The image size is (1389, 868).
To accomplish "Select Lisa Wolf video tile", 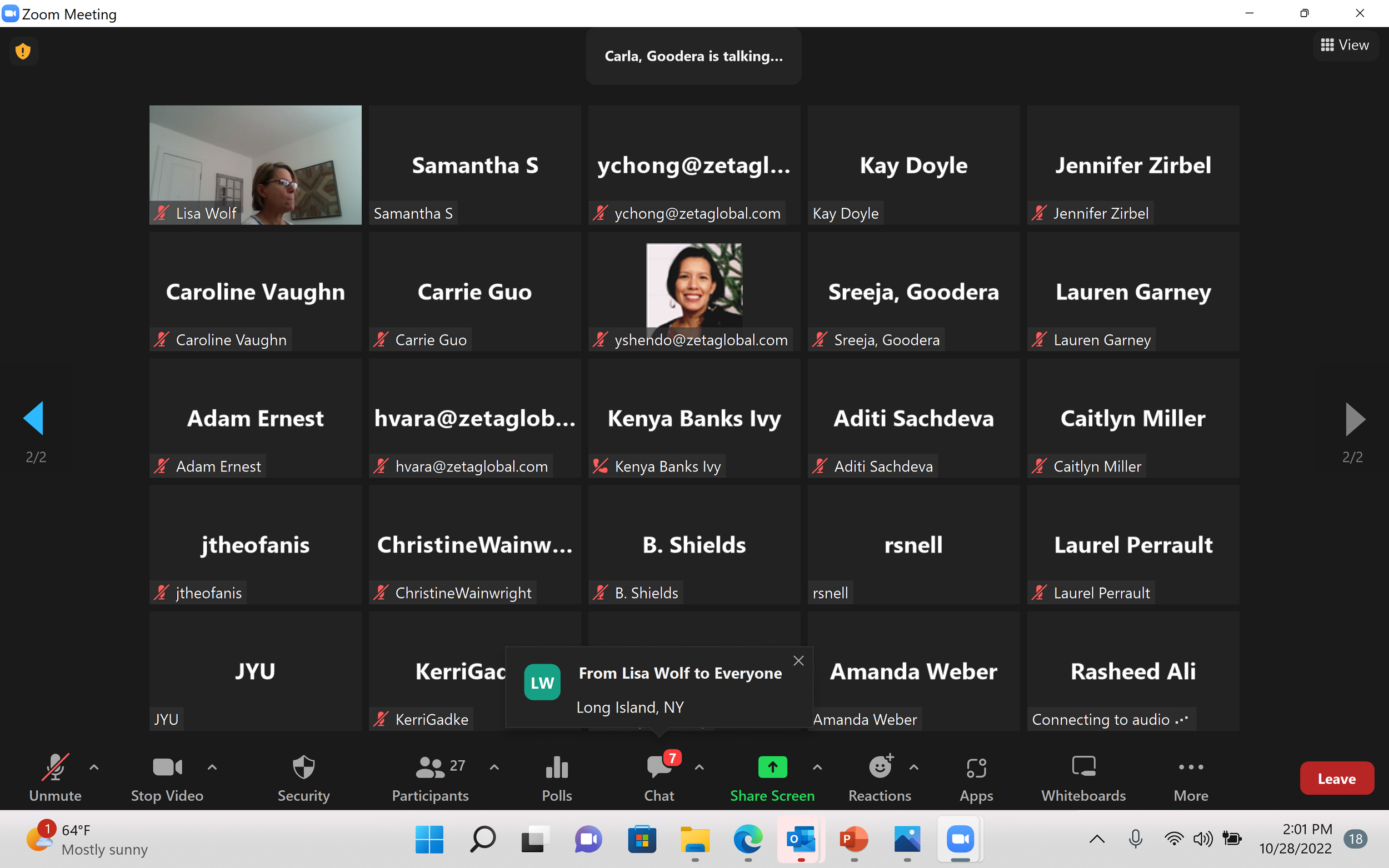I will (256, 165).
